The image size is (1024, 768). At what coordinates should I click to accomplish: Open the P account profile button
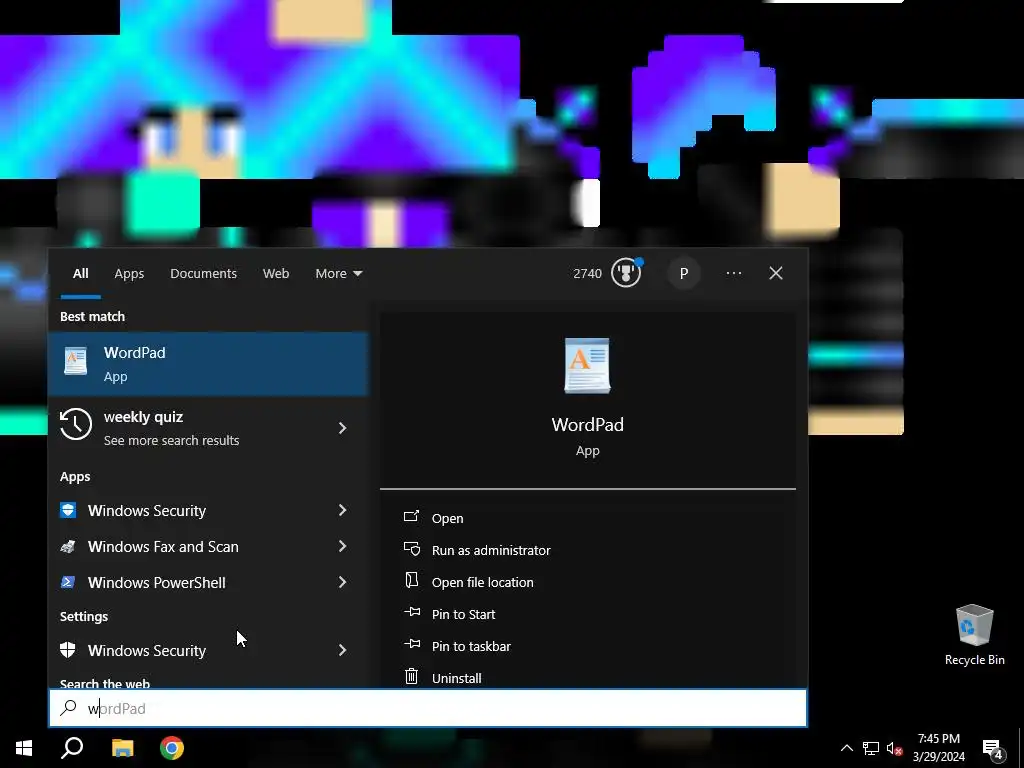click(684, 273)
